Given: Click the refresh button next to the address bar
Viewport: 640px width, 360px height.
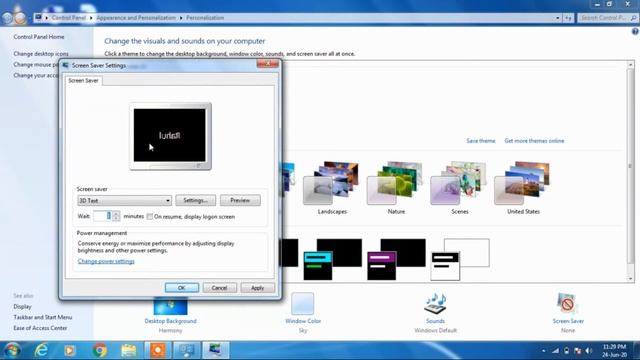Looking at the screenshot, I should [x=568, y=18].
